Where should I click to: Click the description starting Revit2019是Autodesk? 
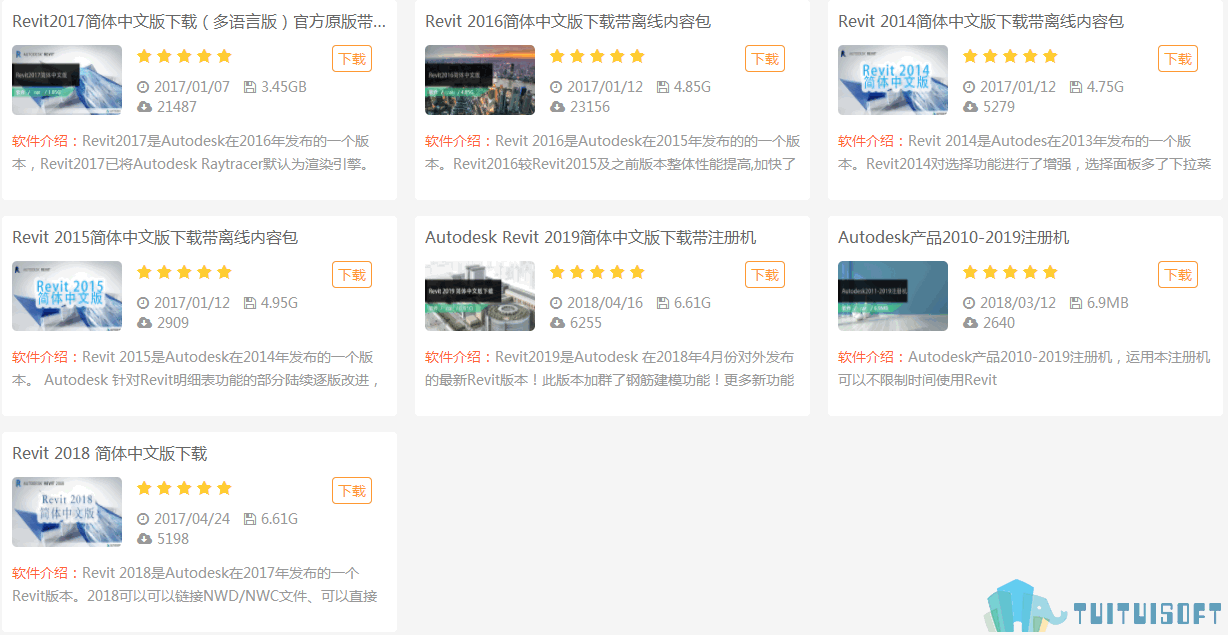[x=610, y=368]
